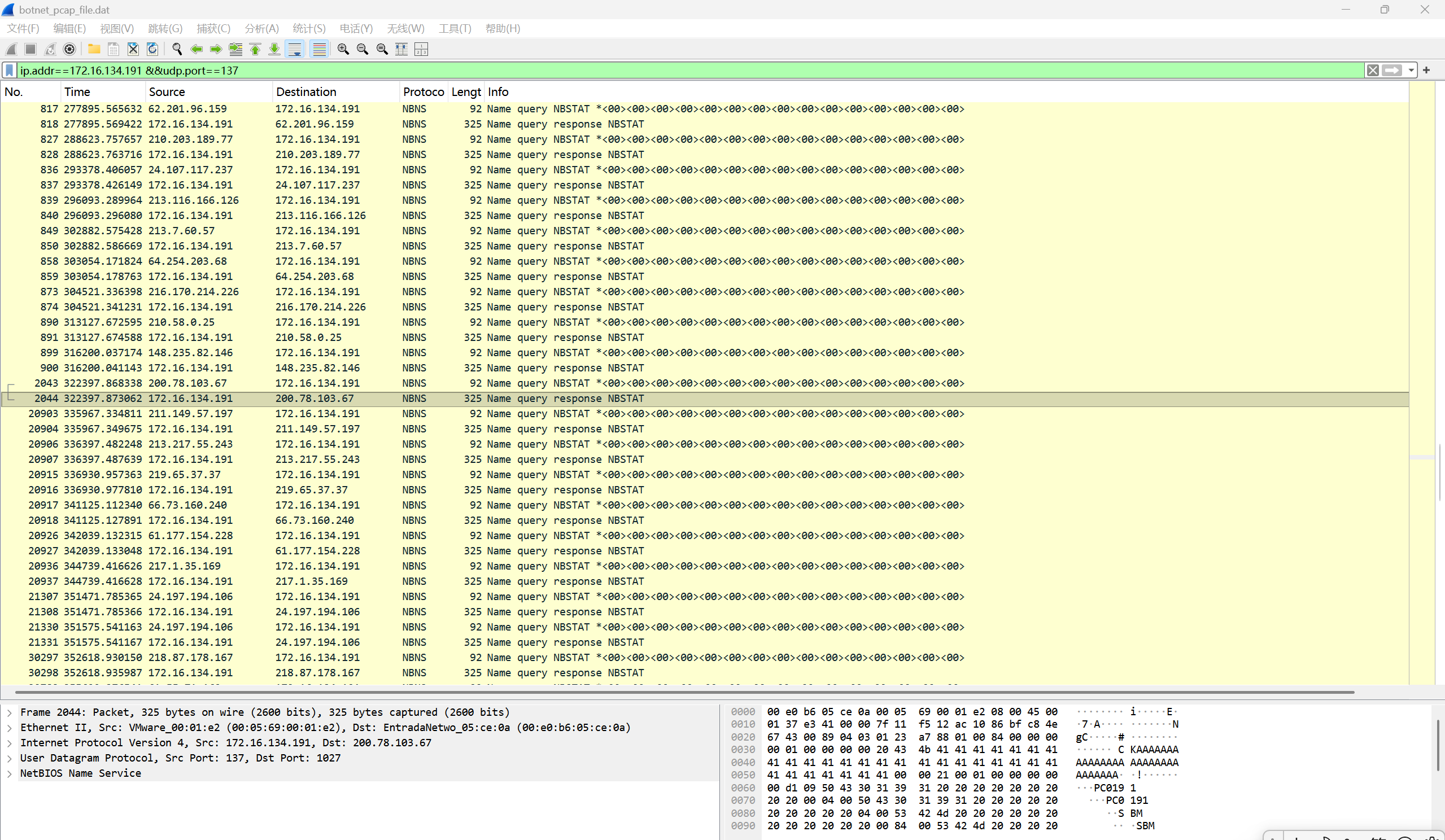Apply the display filter arrow button
This screenshot has height=840, width=1445.
point(1392,71)
